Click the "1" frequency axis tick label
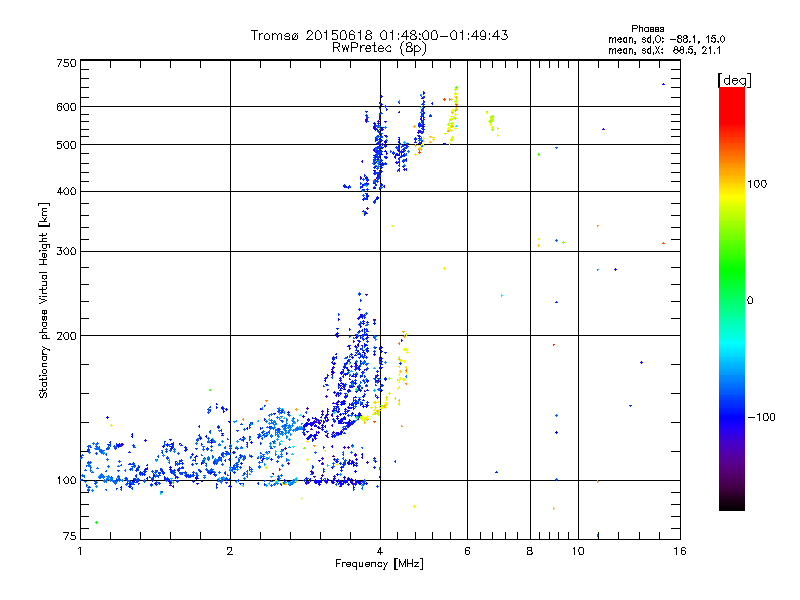 80,551
